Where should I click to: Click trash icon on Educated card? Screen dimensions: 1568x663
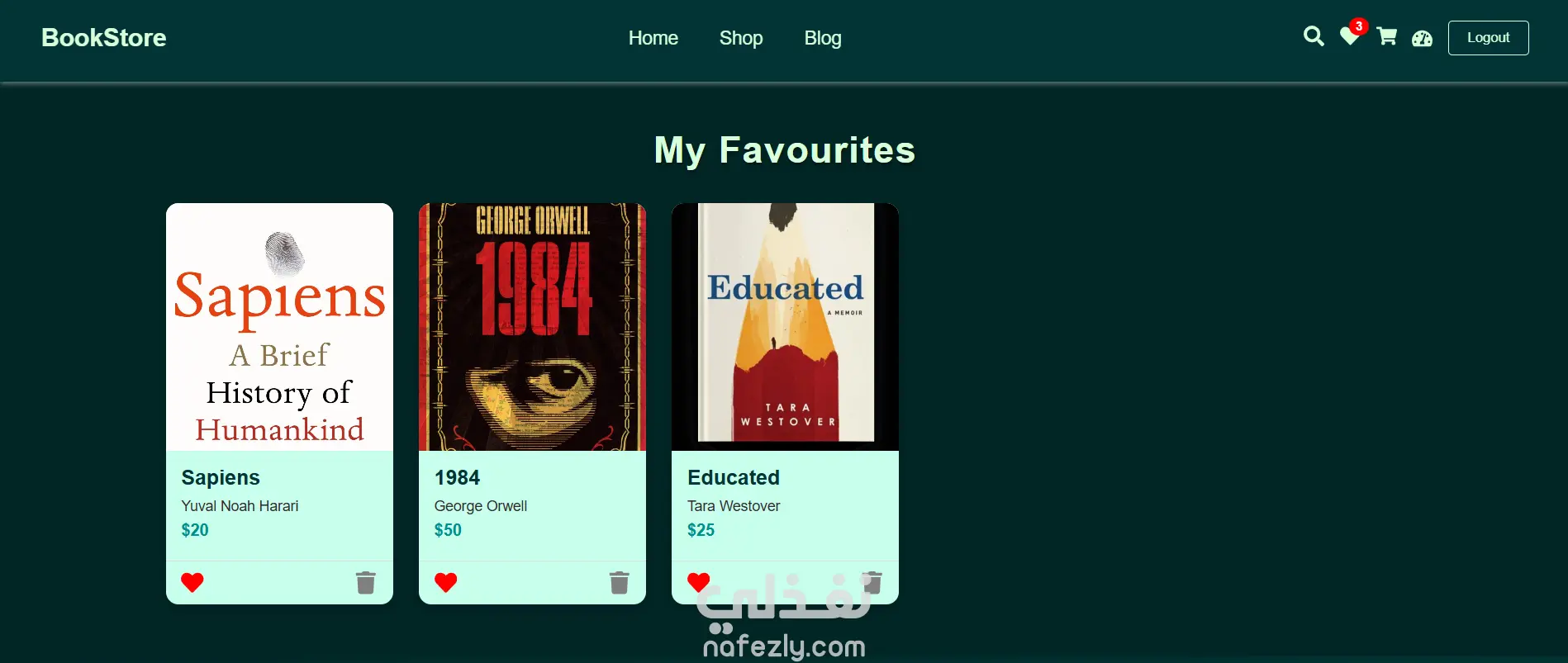coord(872,582)
